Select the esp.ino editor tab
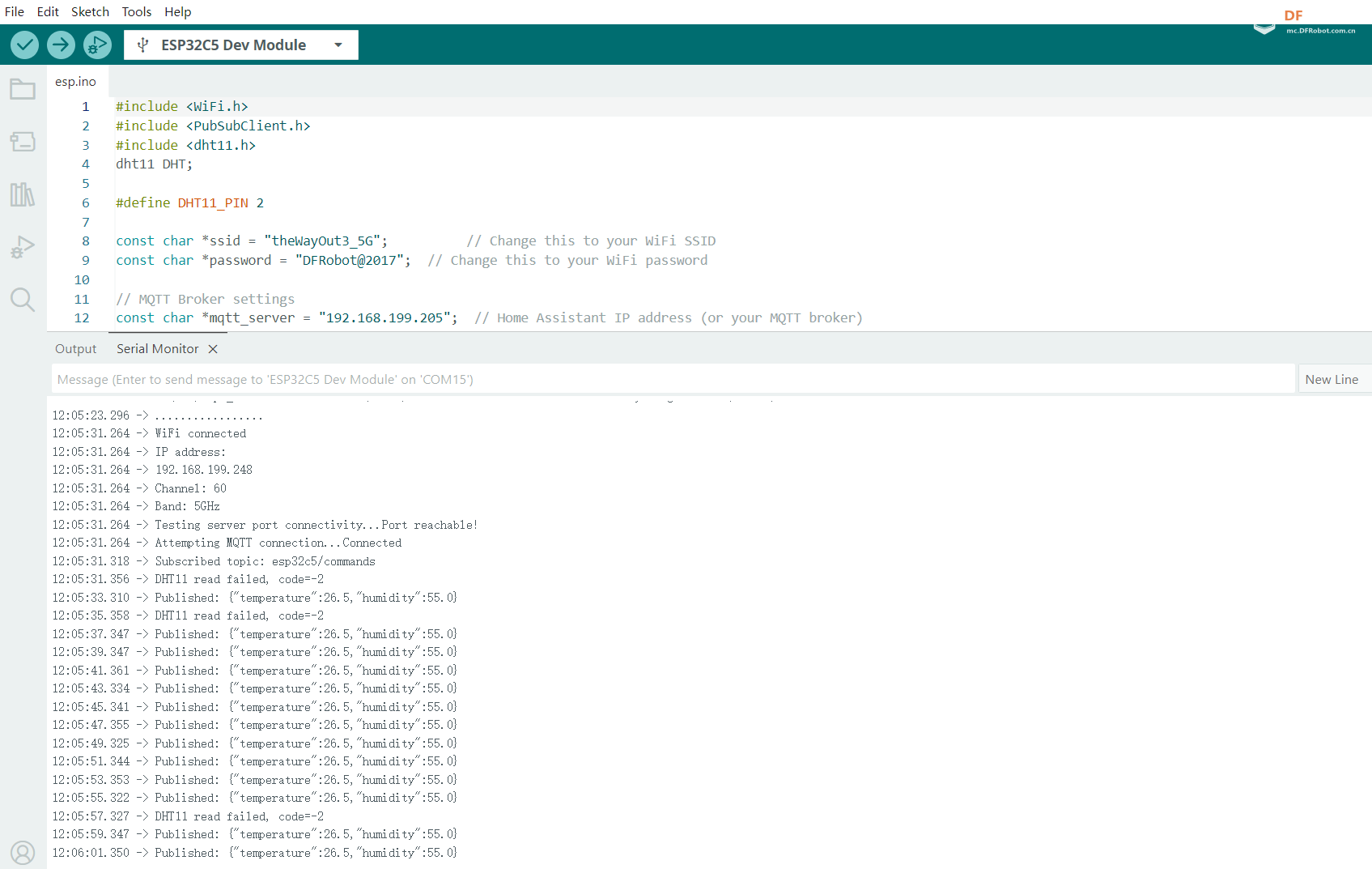The height and width of the screenshot is (869, 1372). point(76,81)
